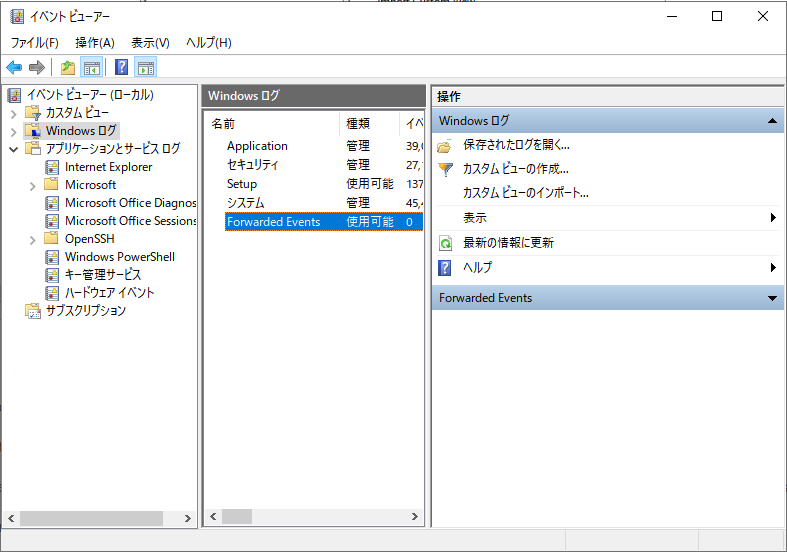
Task: Click カスタム ビューのインポート... action
Action: 525,193
